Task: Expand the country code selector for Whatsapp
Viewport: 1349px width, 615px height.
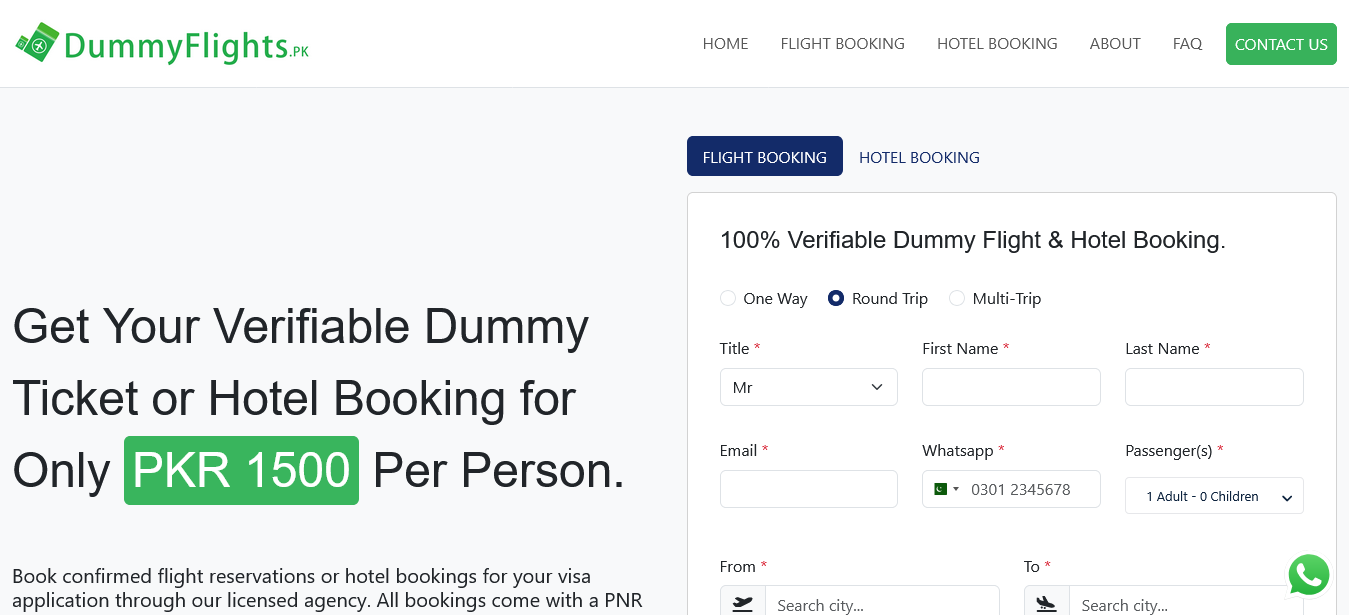Action: click(945, 489)
